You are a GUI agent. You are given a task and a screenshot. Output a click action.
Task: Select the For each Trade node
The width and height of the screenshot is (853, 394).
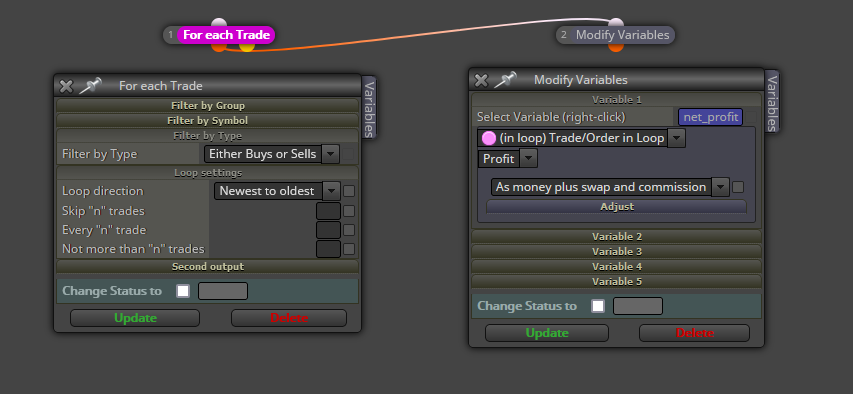click(226, 35)
